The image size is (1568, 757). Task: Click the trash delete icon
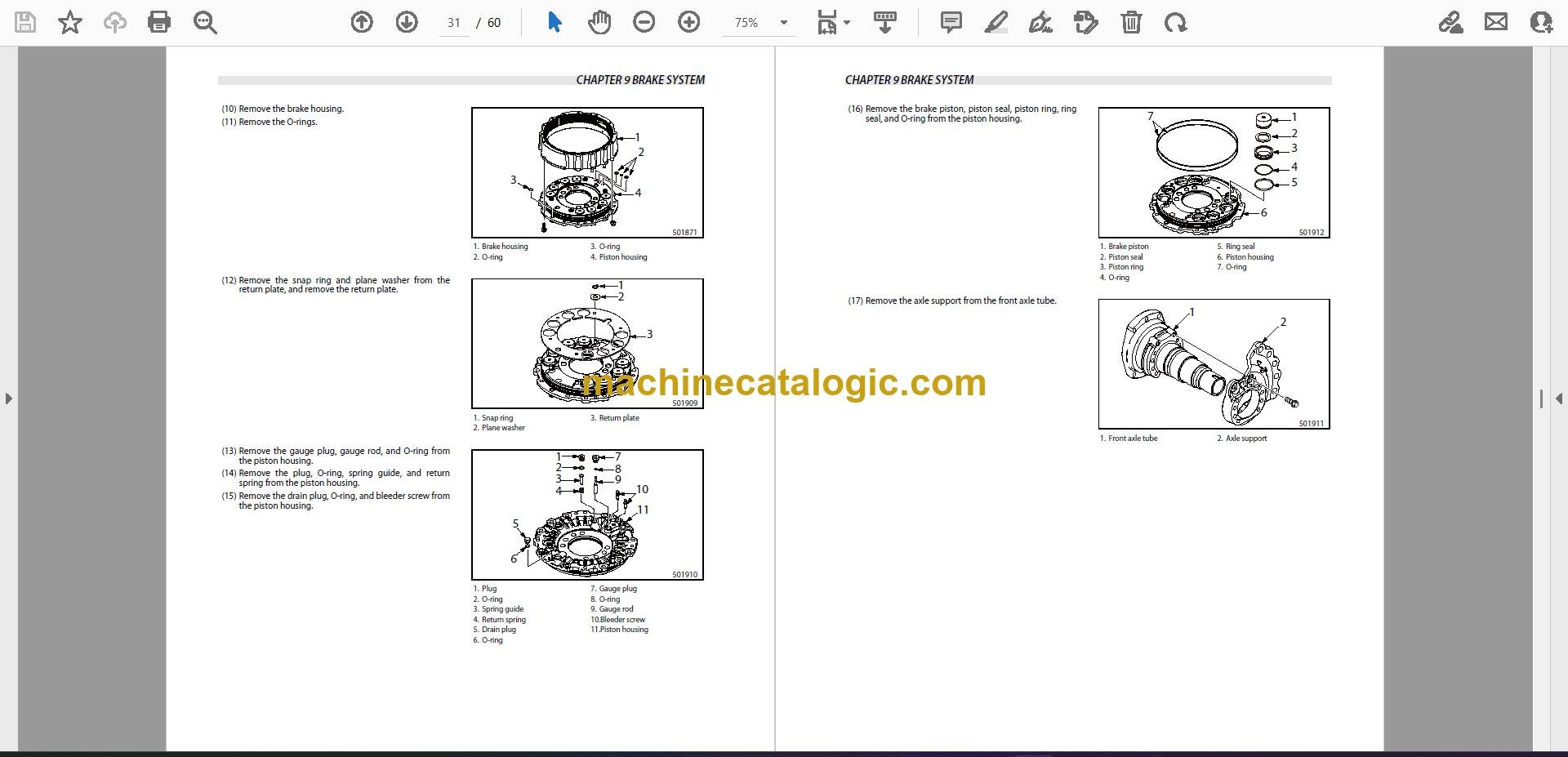click(x=1131, y=23)
